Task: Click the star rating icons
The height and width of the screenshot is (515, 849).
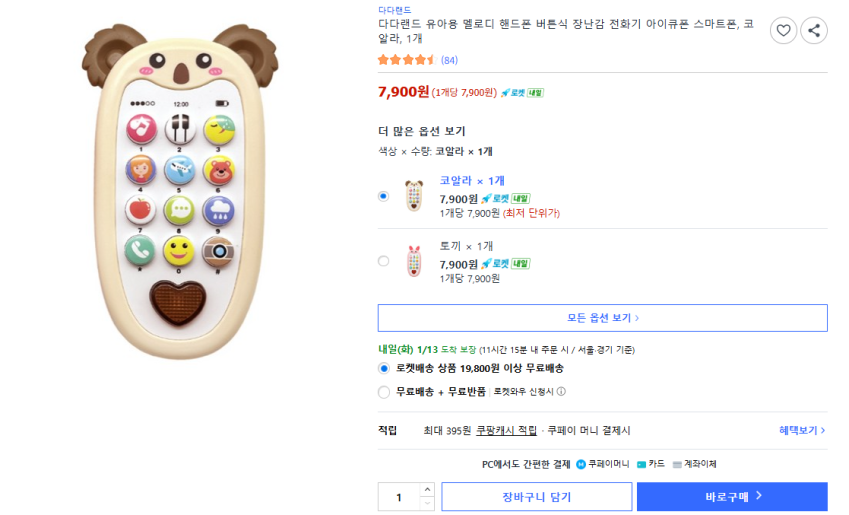Action: pyautogui.click(x=407, y=60)
